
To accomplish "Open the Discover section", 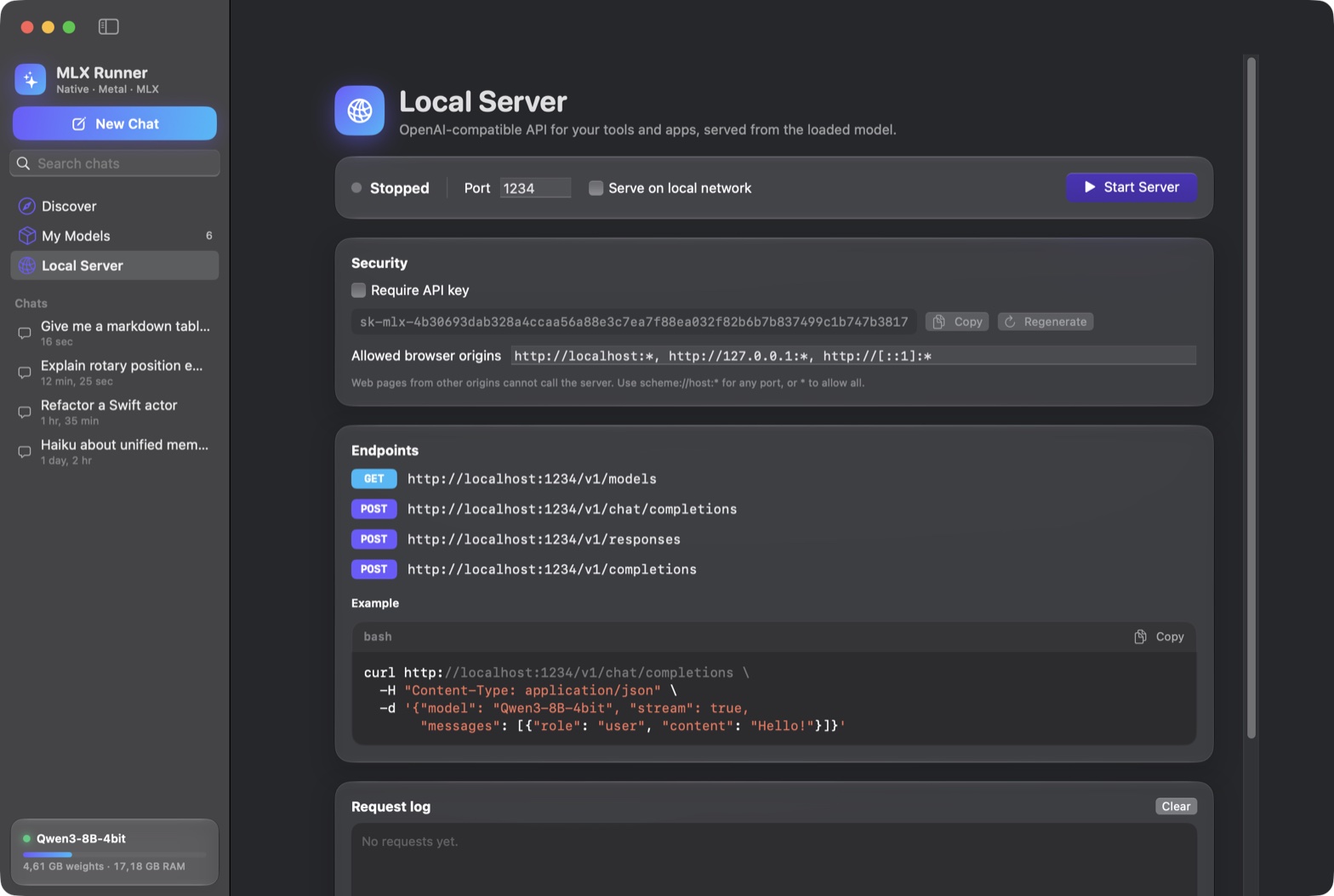I will pyautogui.click(x=115, y=206).
